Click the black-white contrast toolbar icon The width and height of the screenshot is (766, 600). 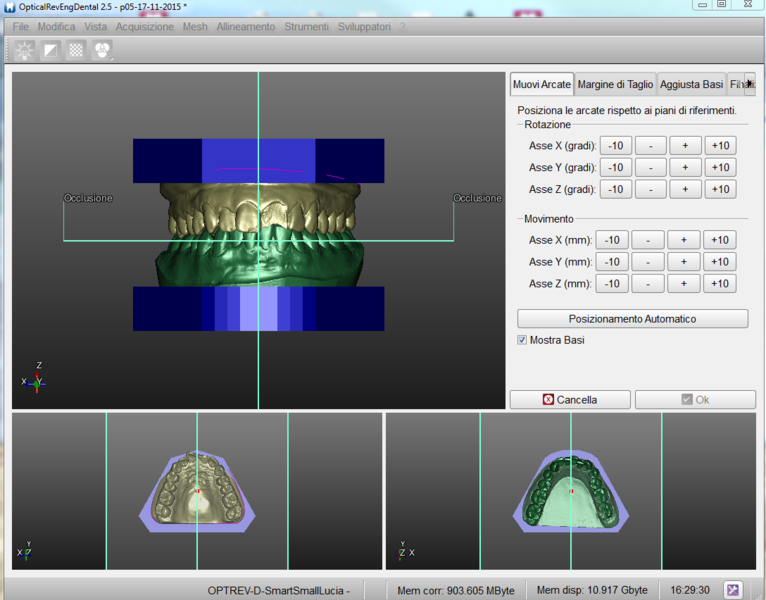tap(50, 50)
